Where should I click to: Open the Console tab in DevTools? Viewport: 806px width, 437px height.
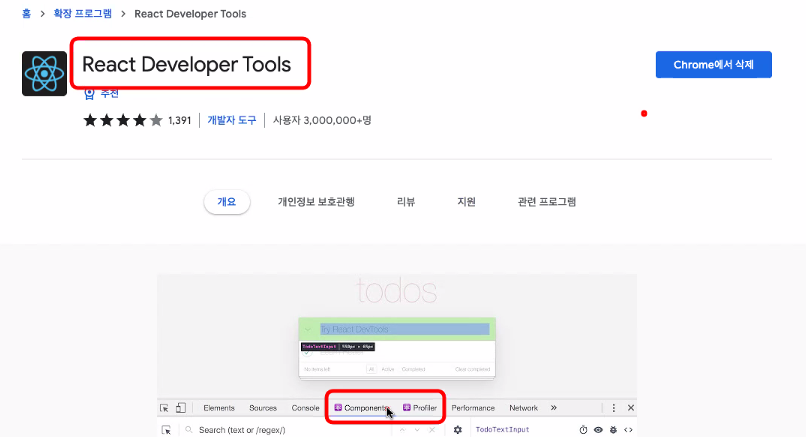click(305, 408)
